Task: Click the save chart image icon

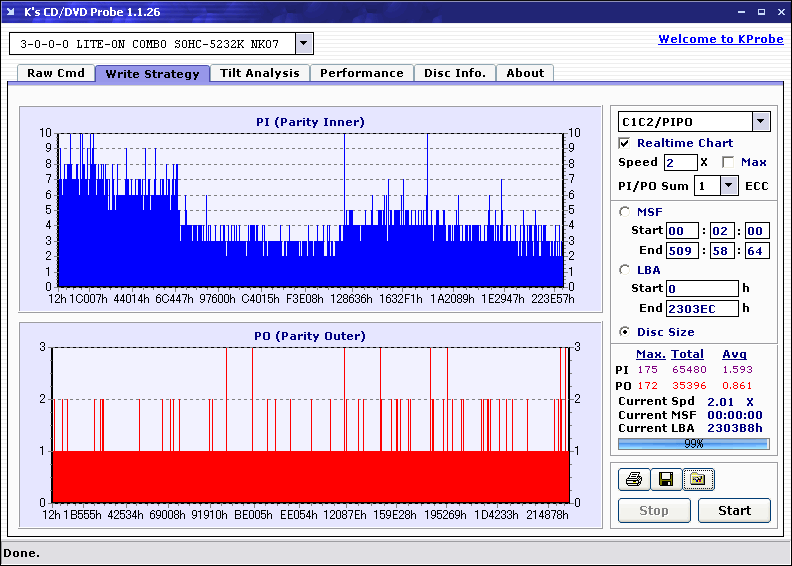Action: 698,480
